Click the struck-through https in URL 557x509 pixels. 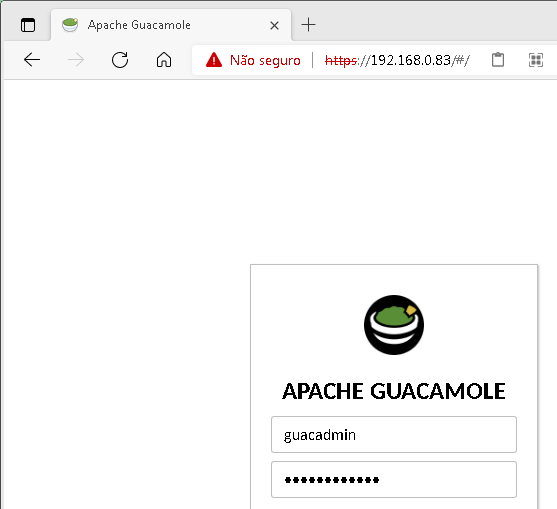point(341,61)
